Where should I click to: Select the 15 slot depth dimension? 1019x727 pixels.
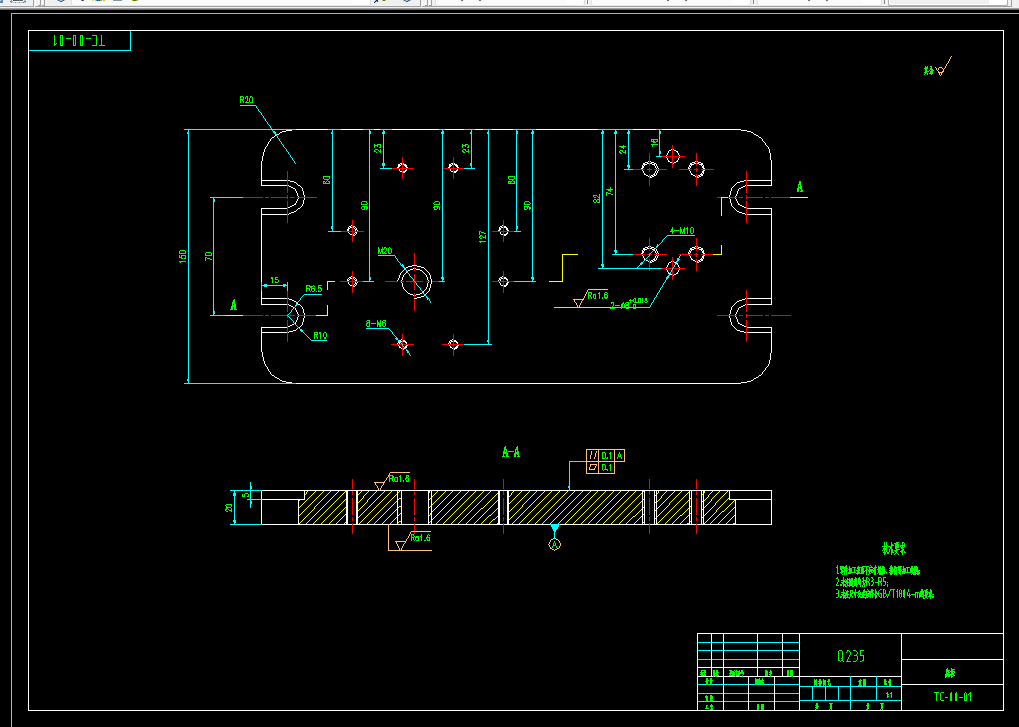coord(275,281)
